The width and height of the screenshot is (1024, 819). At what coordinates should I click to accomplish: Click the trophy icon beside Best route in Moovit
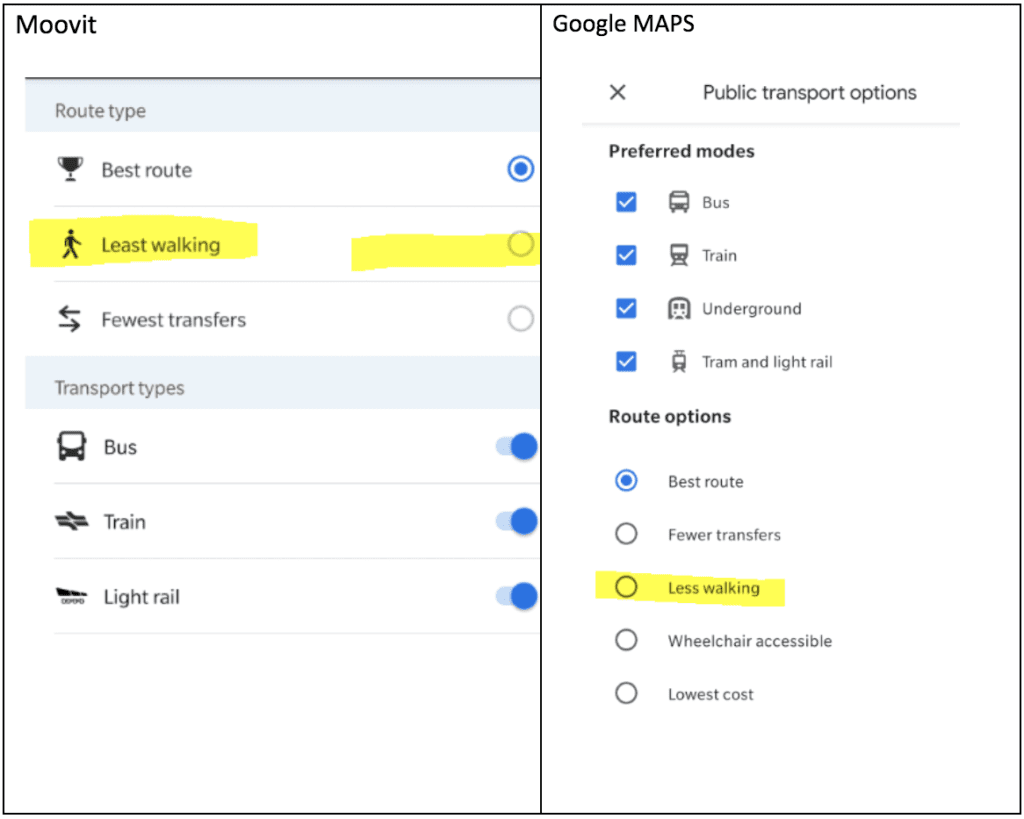tap(70, 169)
